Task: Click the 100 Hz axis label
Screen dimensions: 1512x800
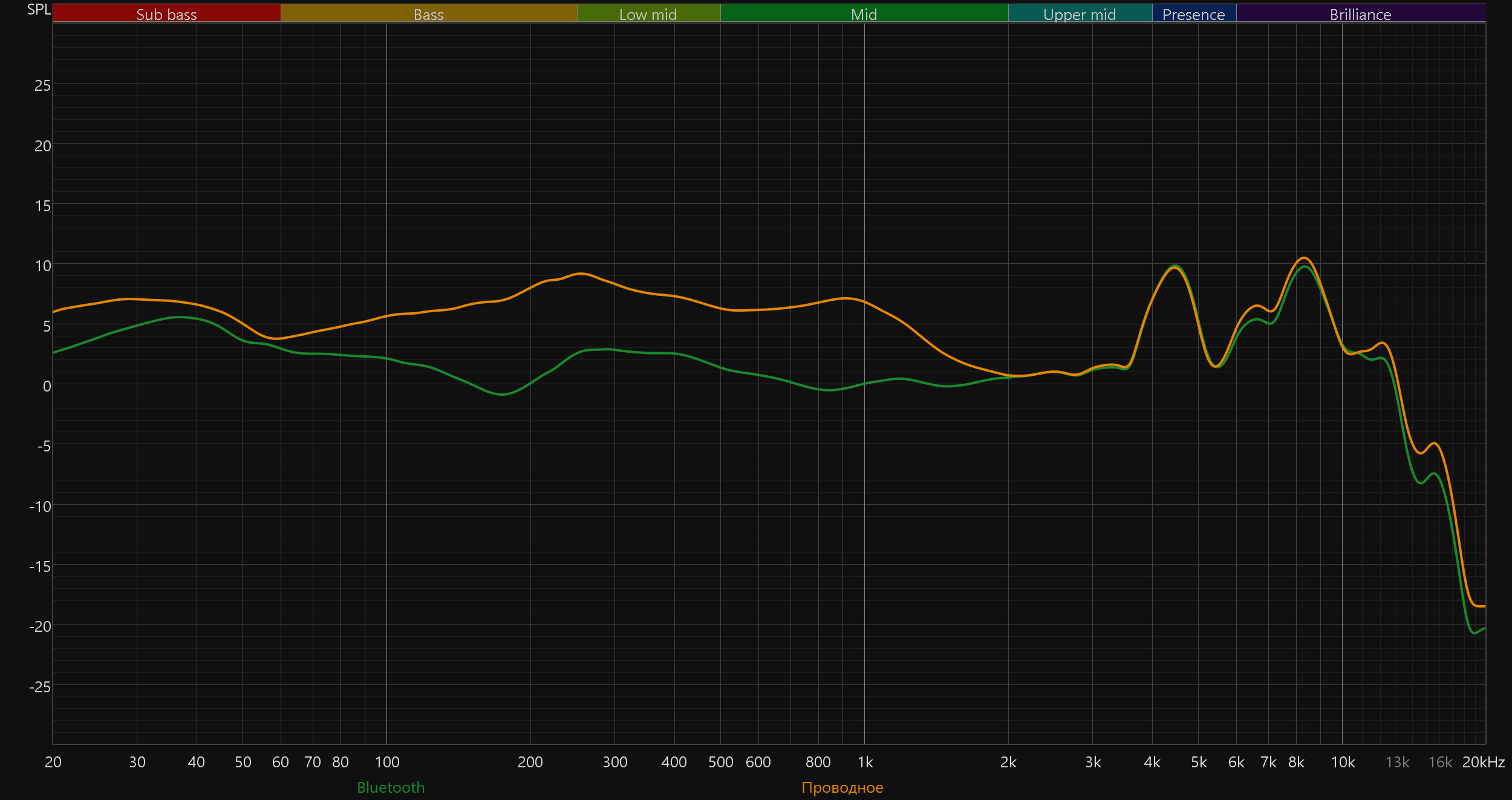Action: pos(387,762)
